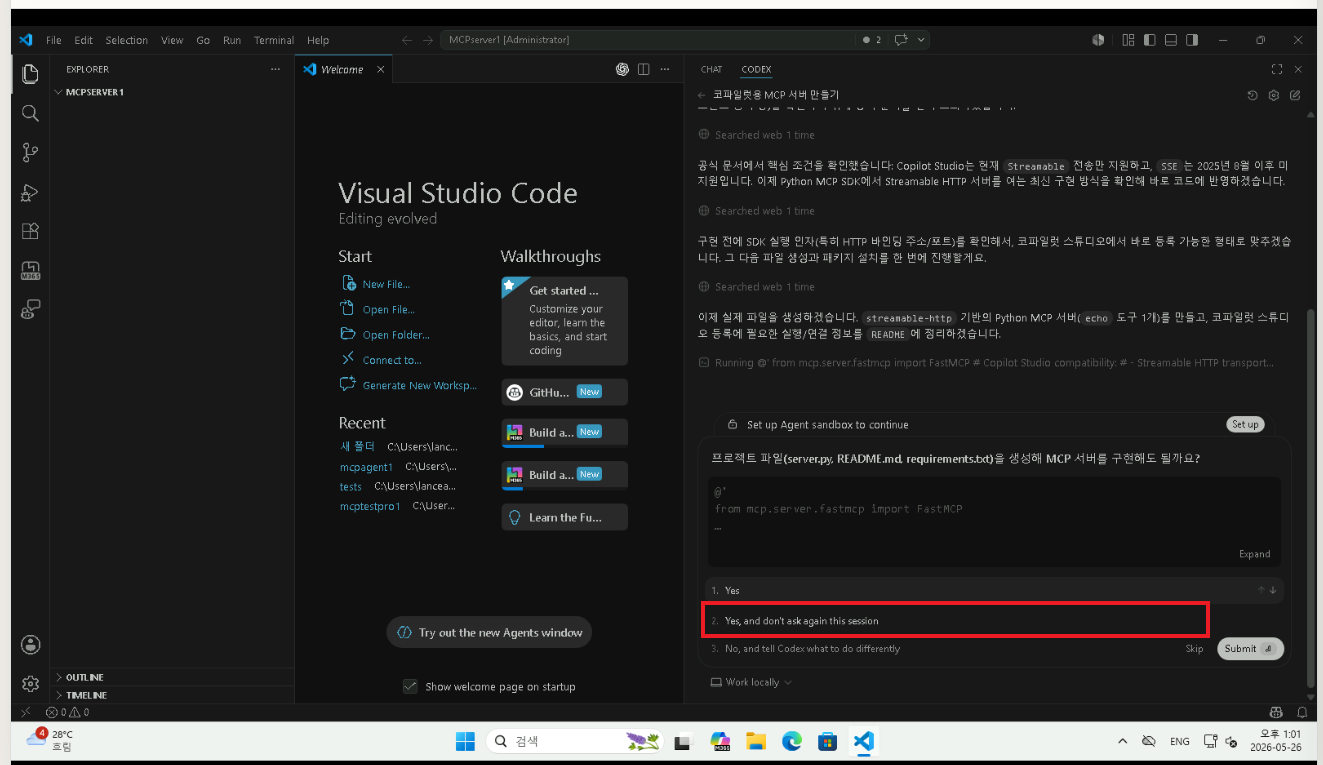Go back using title bar arrow
The image size is (1323, 765).
pyautogui.click(x=406, y=40)
